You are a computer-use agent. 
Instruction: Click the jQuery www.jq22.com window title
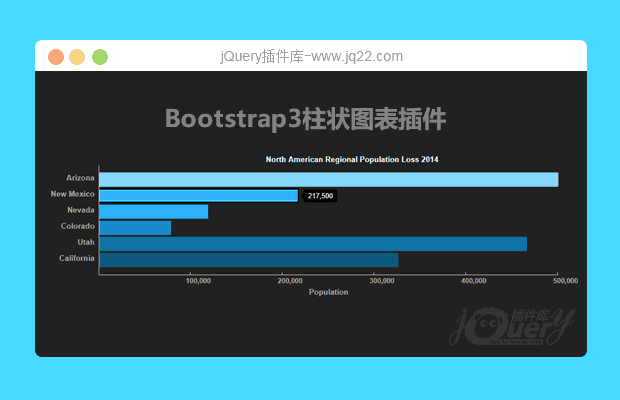pos(312,57)
